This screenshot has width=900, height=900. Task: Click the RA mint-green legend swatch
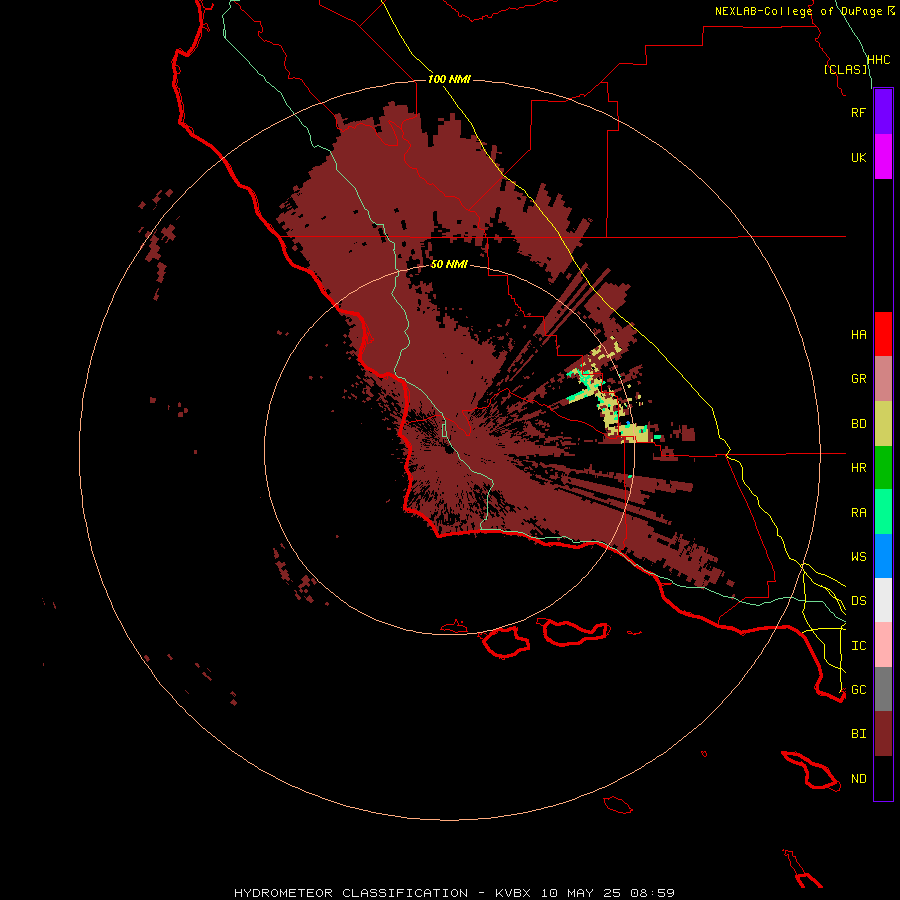click(x=883, y=512)
